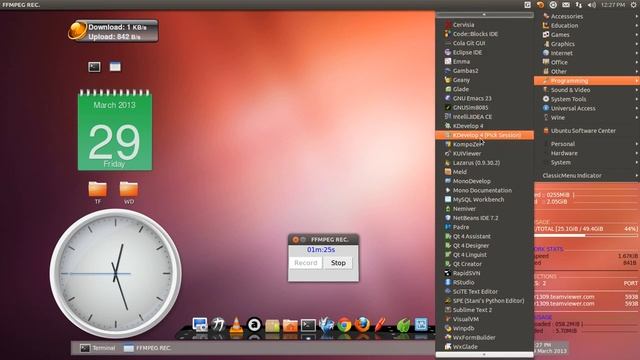Select the highlighted Programming category

click(587, 81)
